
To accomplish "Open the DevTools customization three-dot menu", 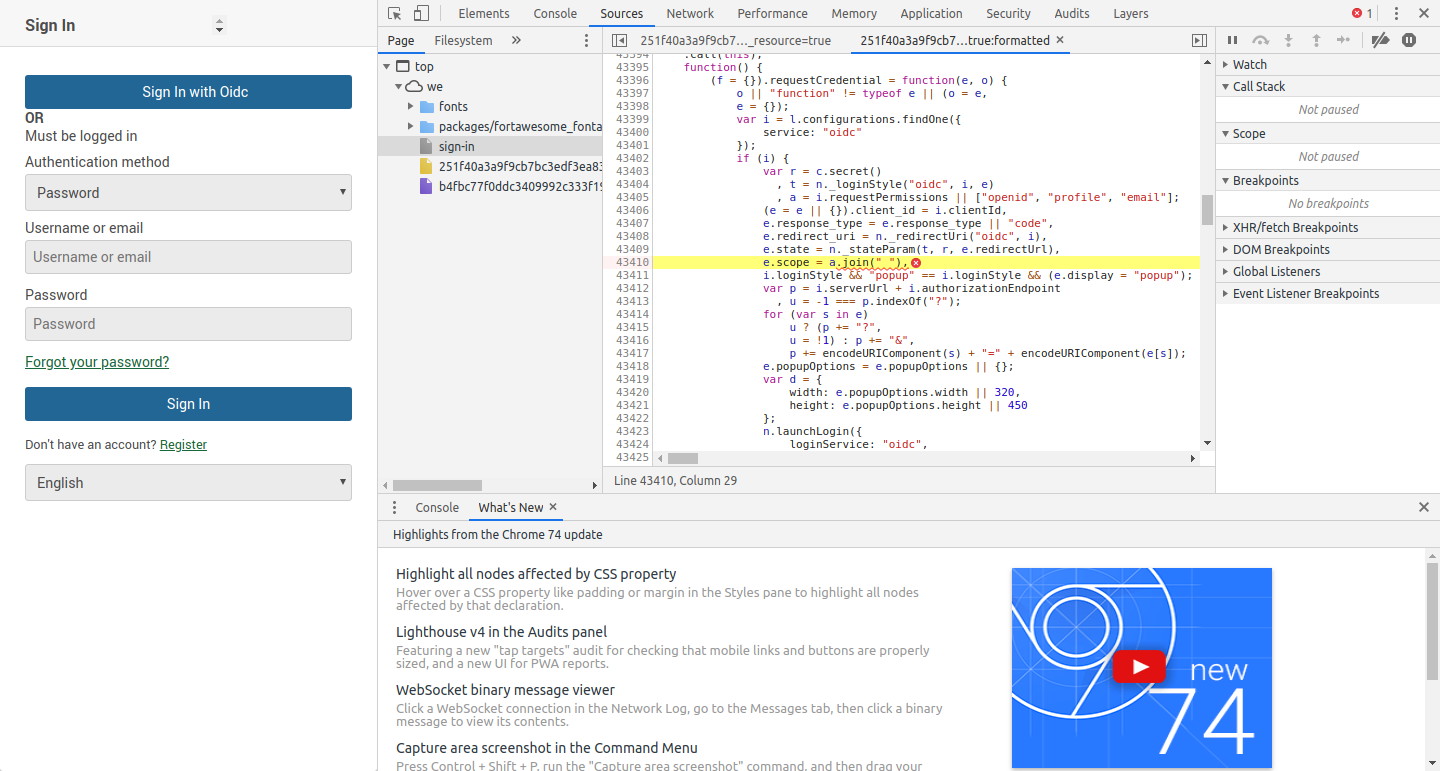I will click(x=1396, y=13).
